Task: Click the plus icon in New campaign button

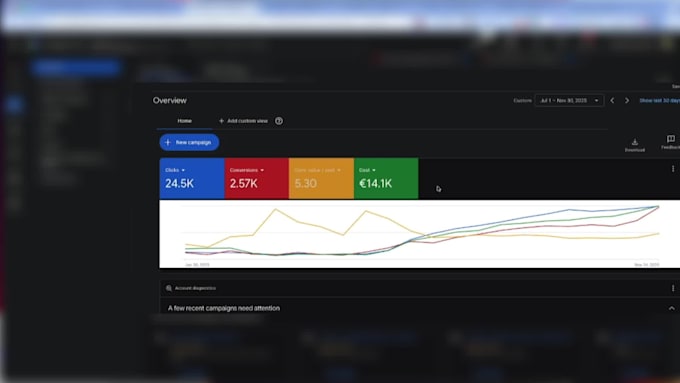Action: click(x=168, y=142)
